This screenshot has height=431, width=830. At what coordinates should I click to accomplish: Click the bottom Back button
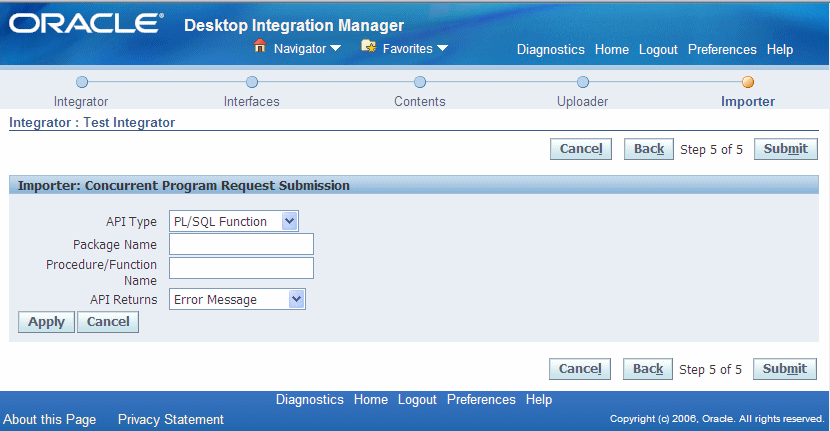coord(648,369)
